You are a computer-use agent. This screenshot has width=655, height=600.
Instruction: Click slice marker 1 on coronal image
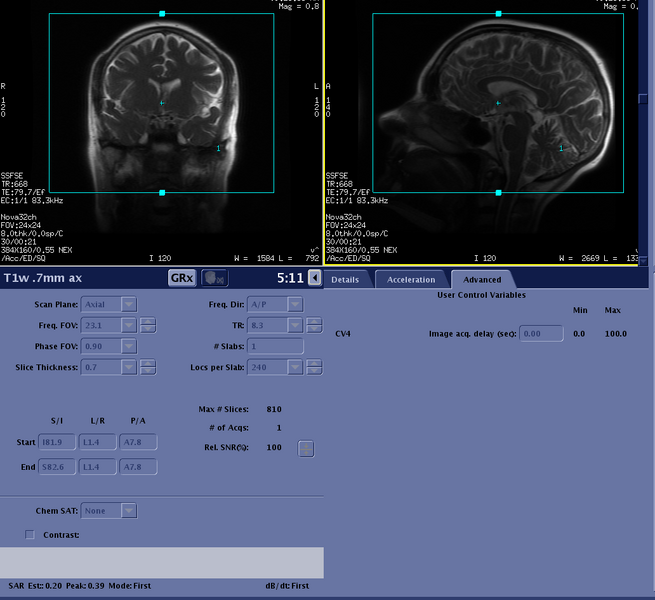click(x=218, y=148)
